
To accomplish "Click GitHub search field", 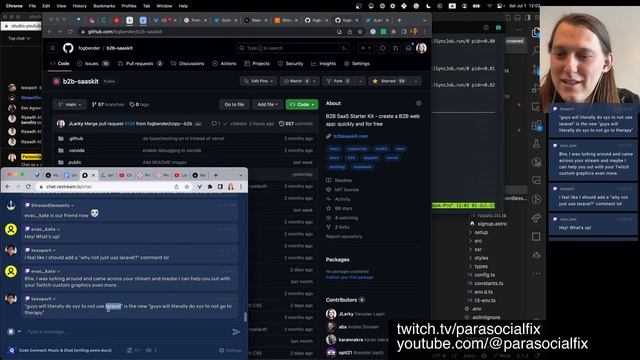I will (293, 48).
